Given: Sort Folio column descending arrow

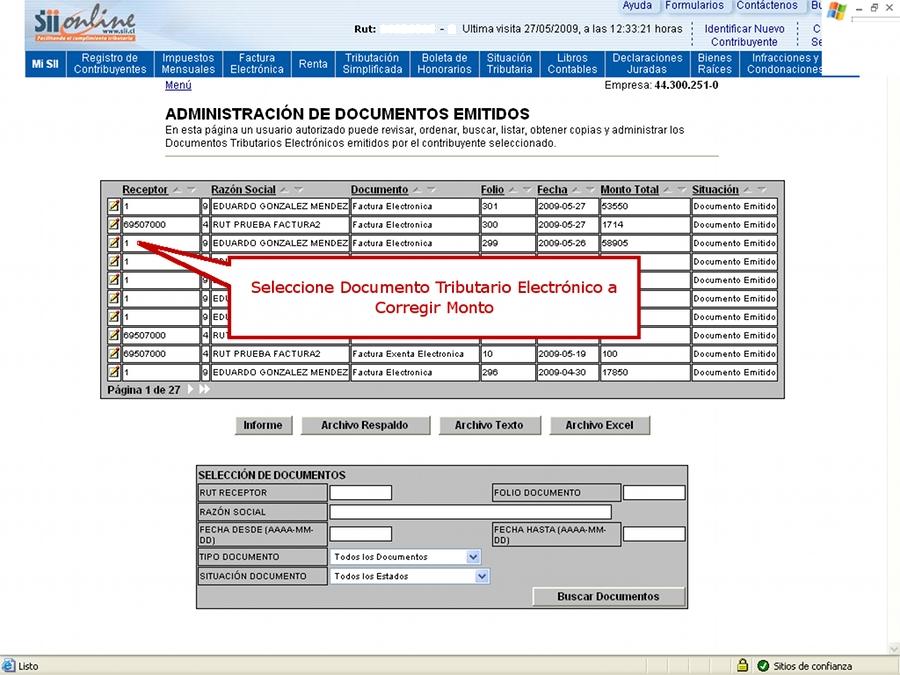Looking at the screenshot, I should [x=527, y=189].
